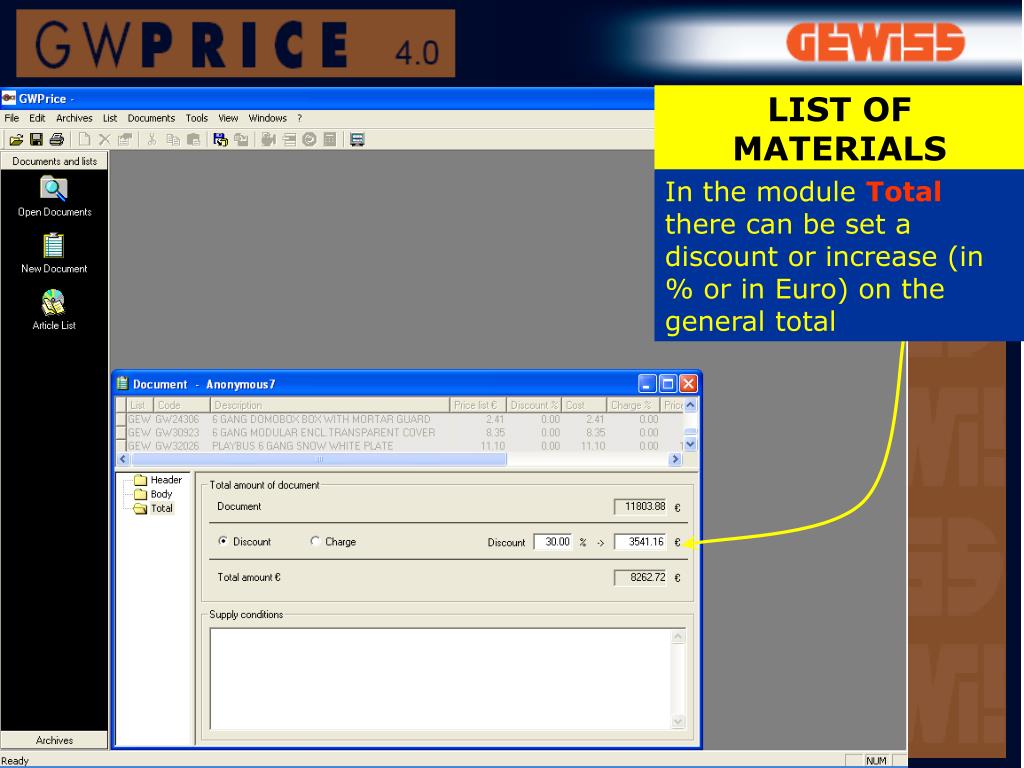
Task: Click the GWPrice application title icon
Action: [8, 99]
